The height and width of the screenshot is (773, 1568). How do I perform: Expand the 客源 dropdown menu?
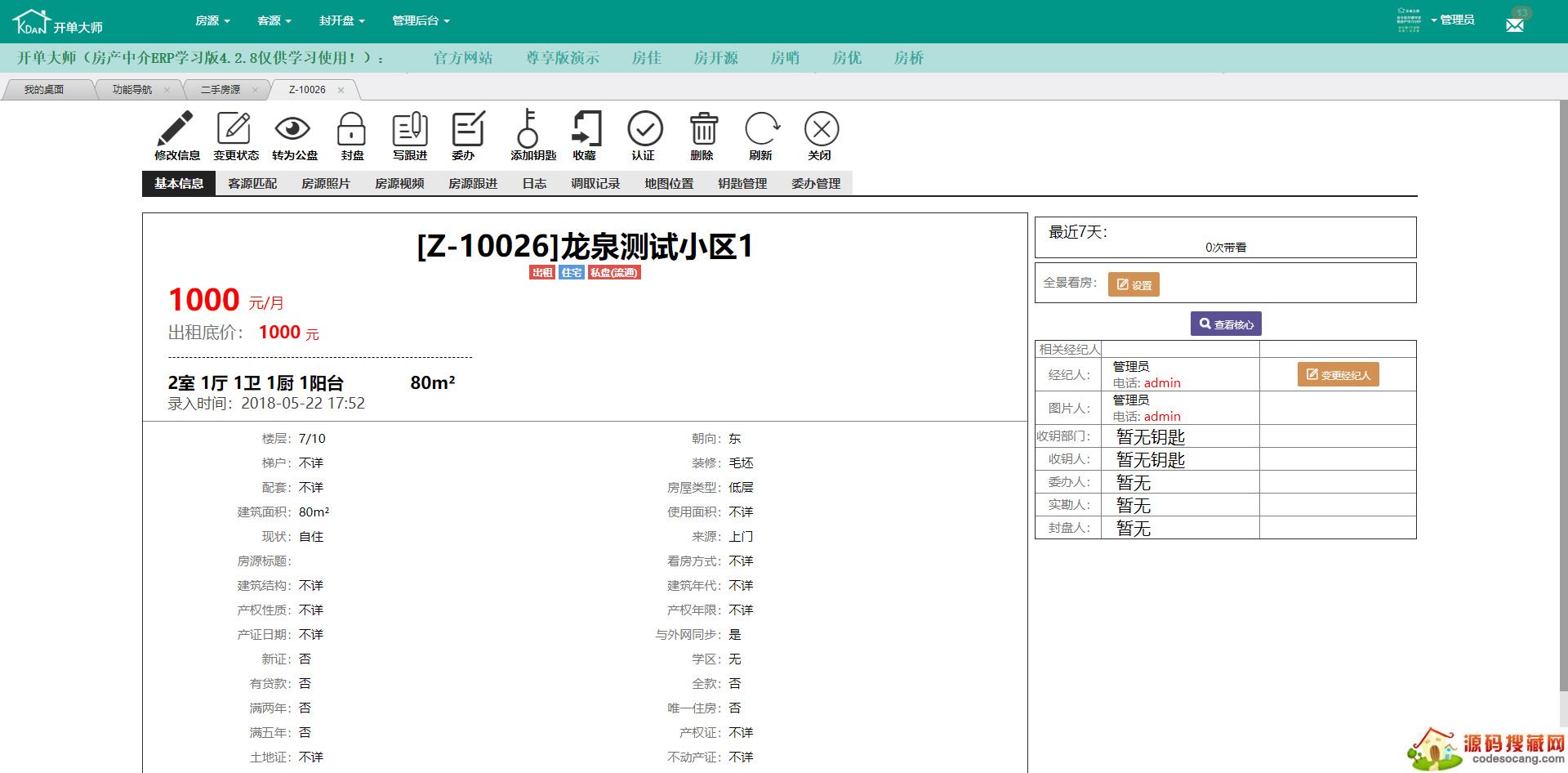click(x=274, y=20)
